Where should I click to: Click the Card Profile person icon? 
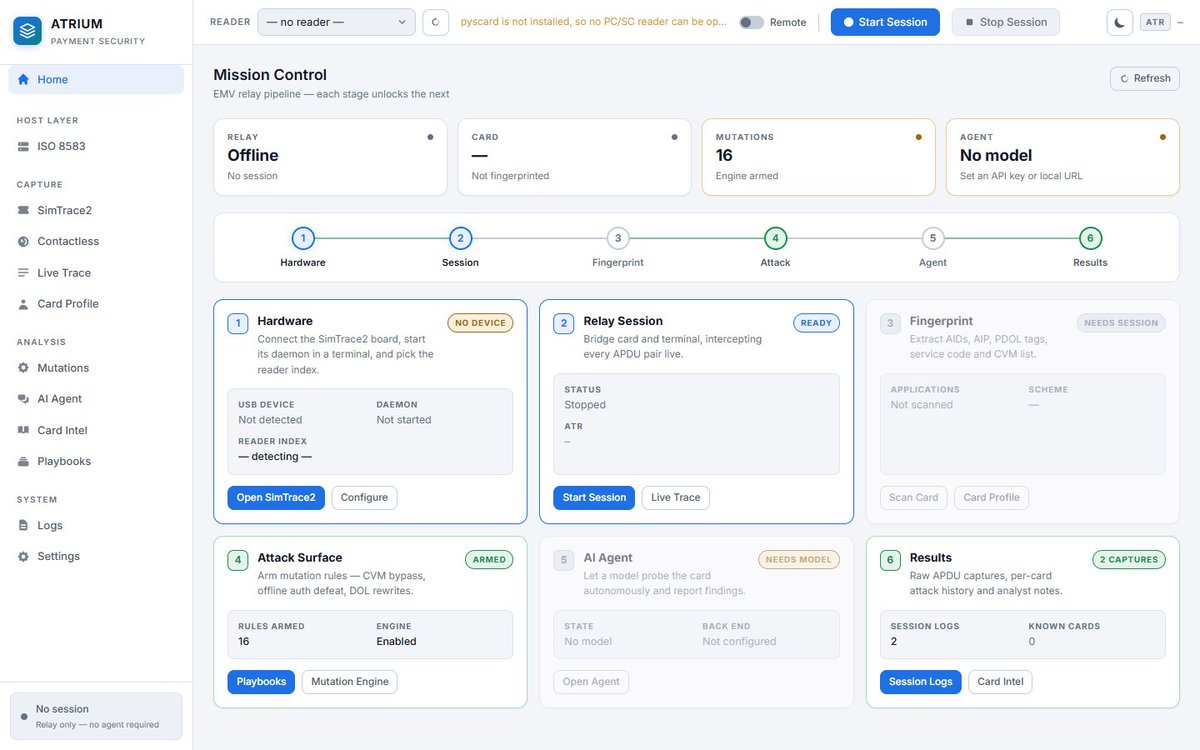pyautogui.click(x=24, y=304)
